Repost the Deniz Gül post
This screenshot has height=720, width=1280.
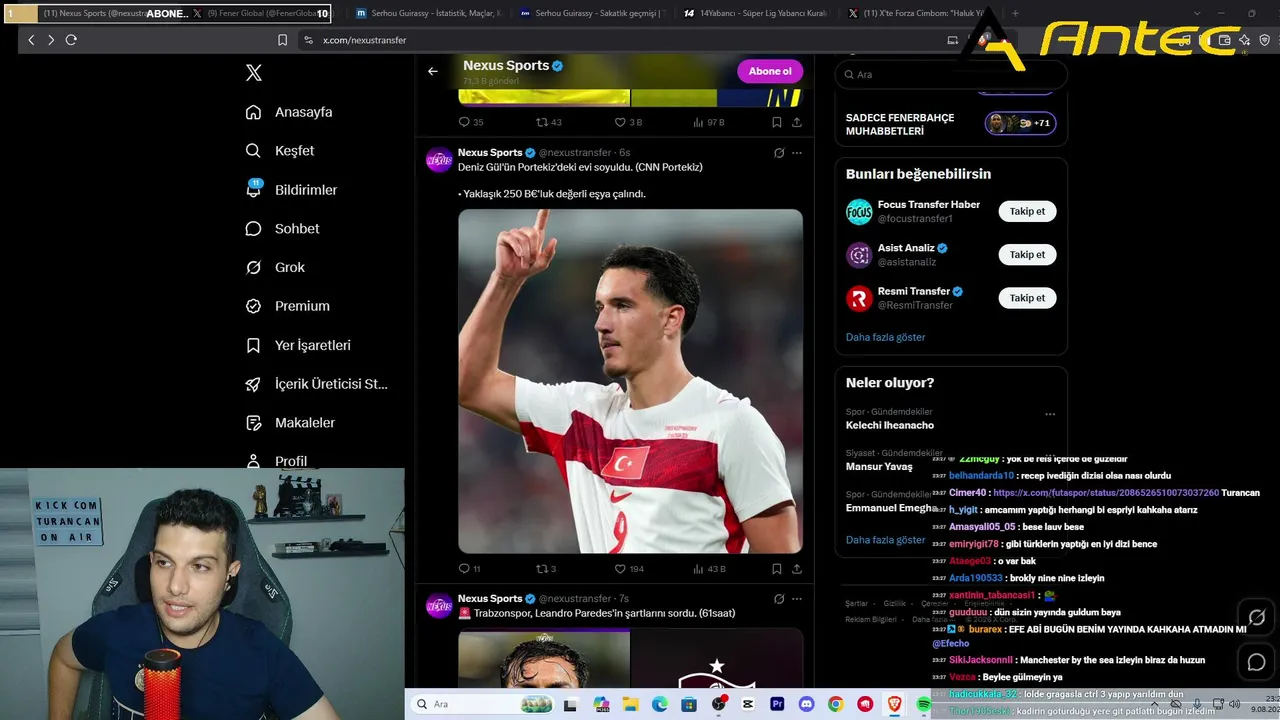pos(546,569)
